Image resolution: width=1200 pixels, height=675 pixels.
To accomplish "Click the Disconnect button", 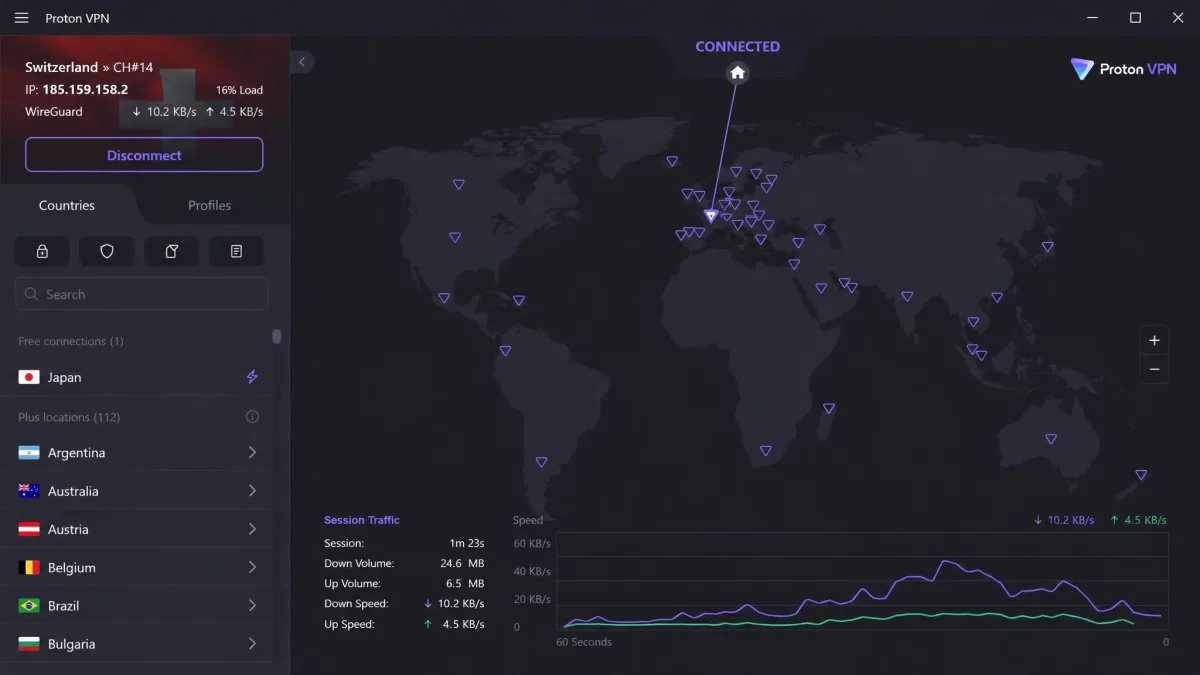I will [144, 155].
